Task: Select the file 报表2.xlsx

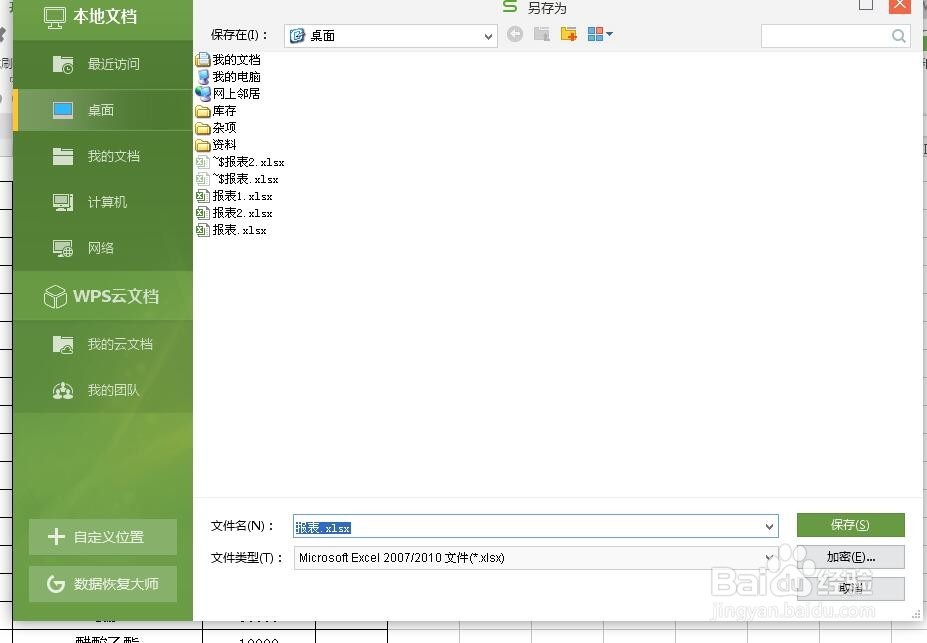Action: point(235,213)
